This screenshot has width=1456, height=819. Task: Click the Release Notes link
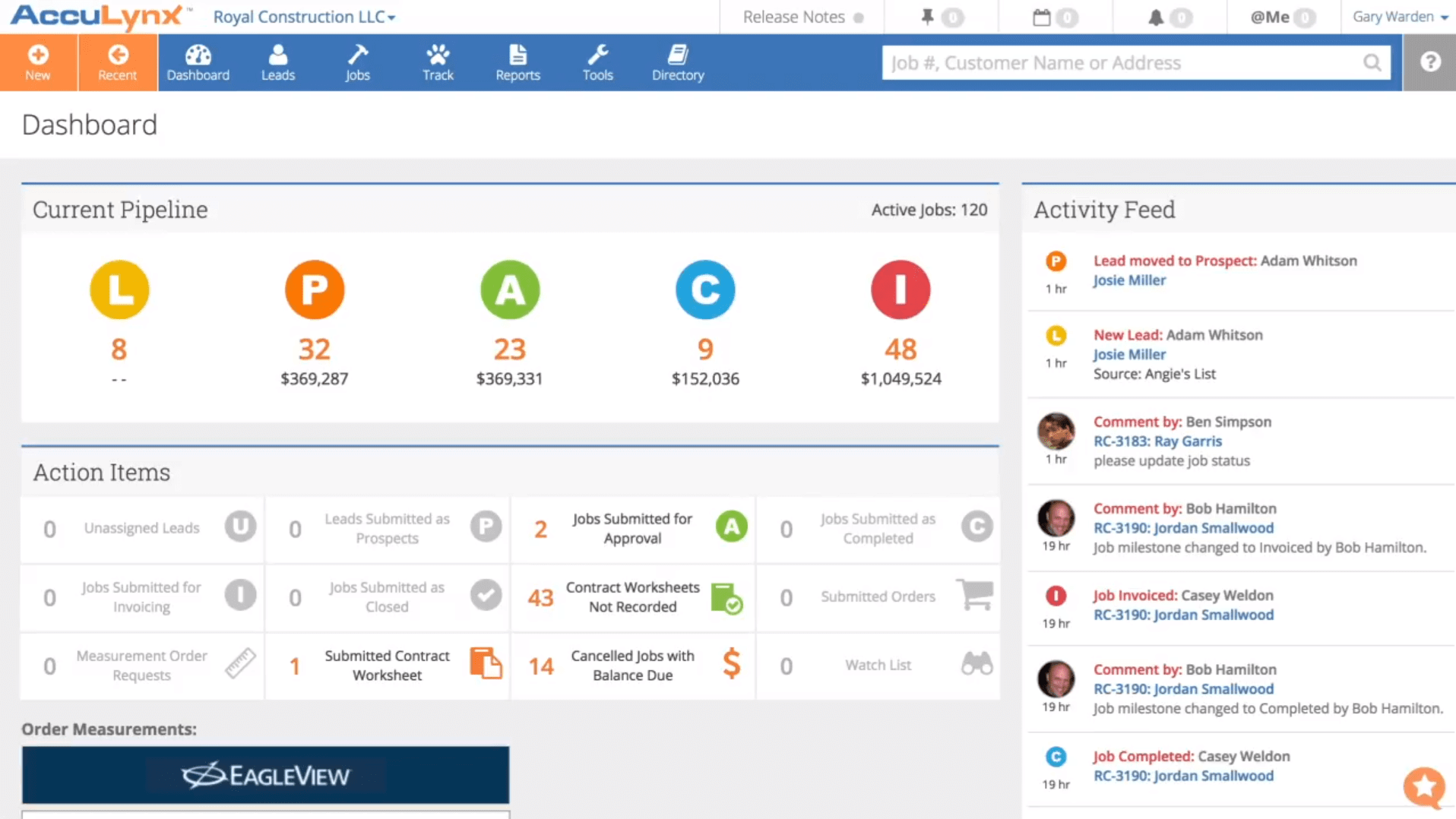[795, 16]
